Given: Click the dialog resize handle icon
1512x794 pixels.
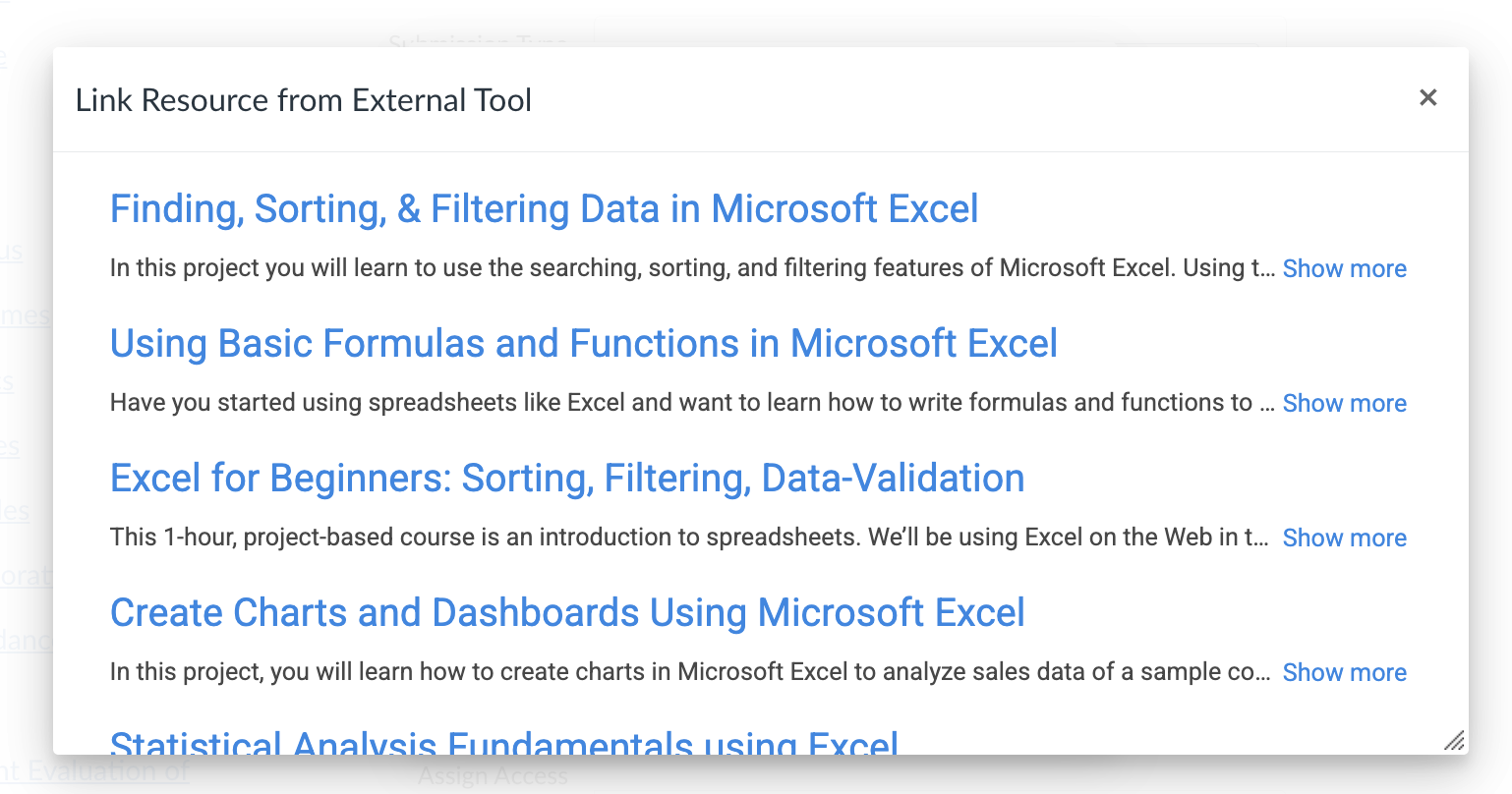Looking at the screenshot, I should coord(1454,740).
